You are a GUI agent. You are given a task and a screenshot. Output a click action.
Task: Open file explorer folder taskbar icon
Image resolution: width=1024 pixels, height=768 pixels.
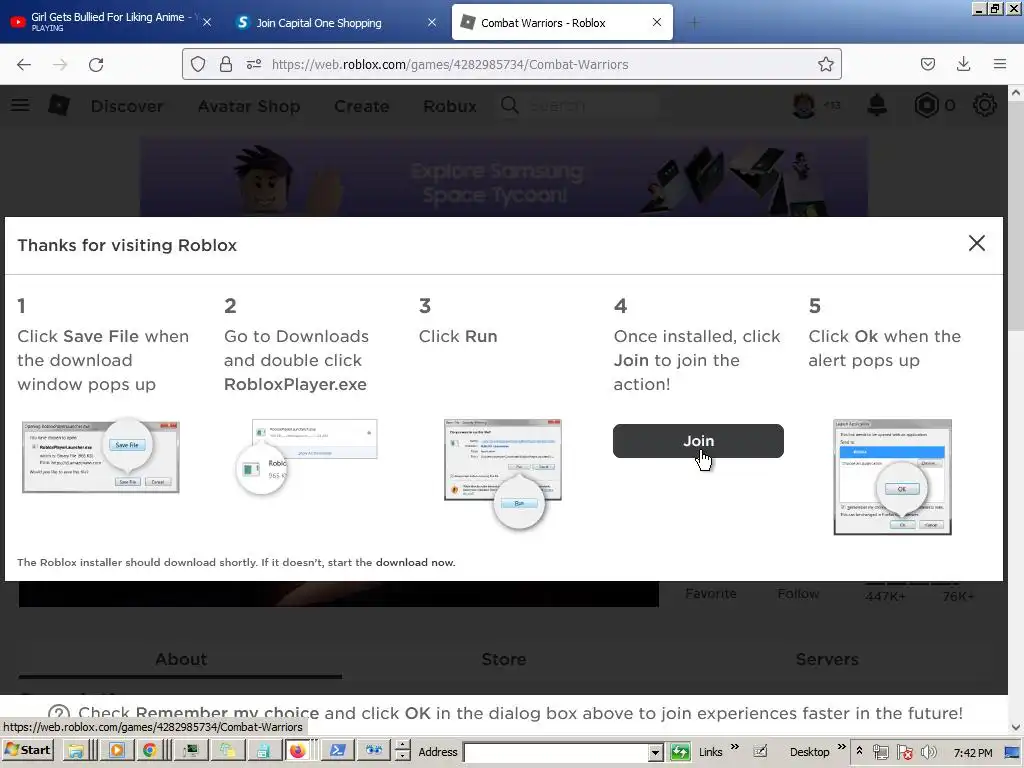click(x=76, y=751)
